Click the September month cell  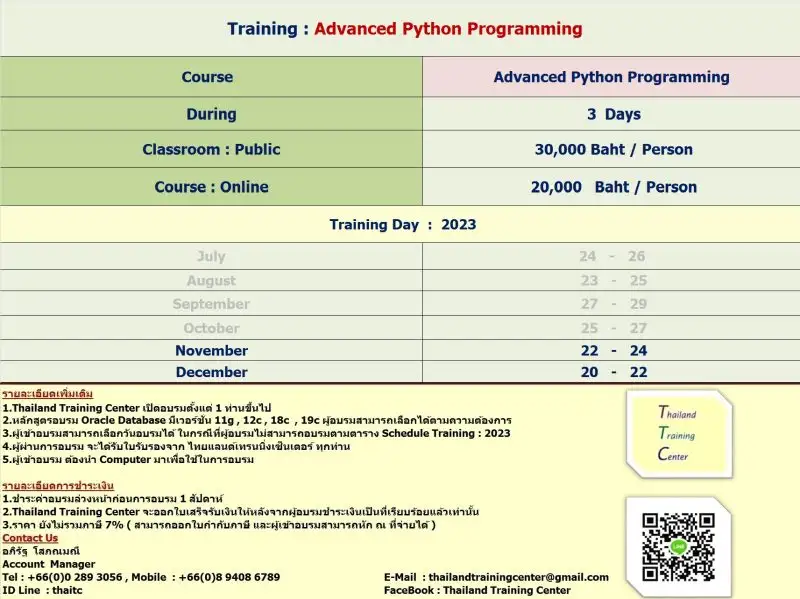coord(211,304)
